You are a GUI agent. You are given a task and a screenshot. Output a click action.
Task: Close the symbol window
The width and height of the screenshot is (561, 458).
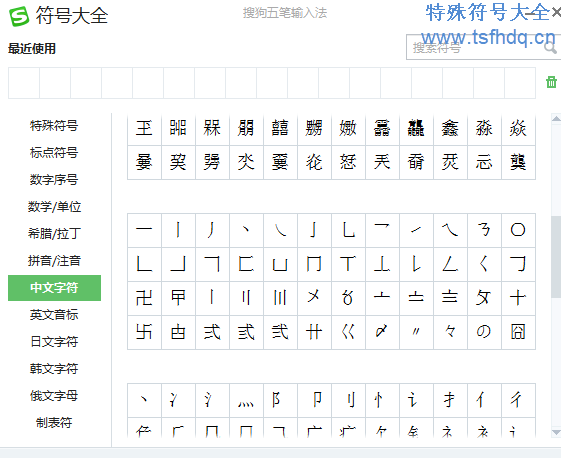[x=556, y=13]
